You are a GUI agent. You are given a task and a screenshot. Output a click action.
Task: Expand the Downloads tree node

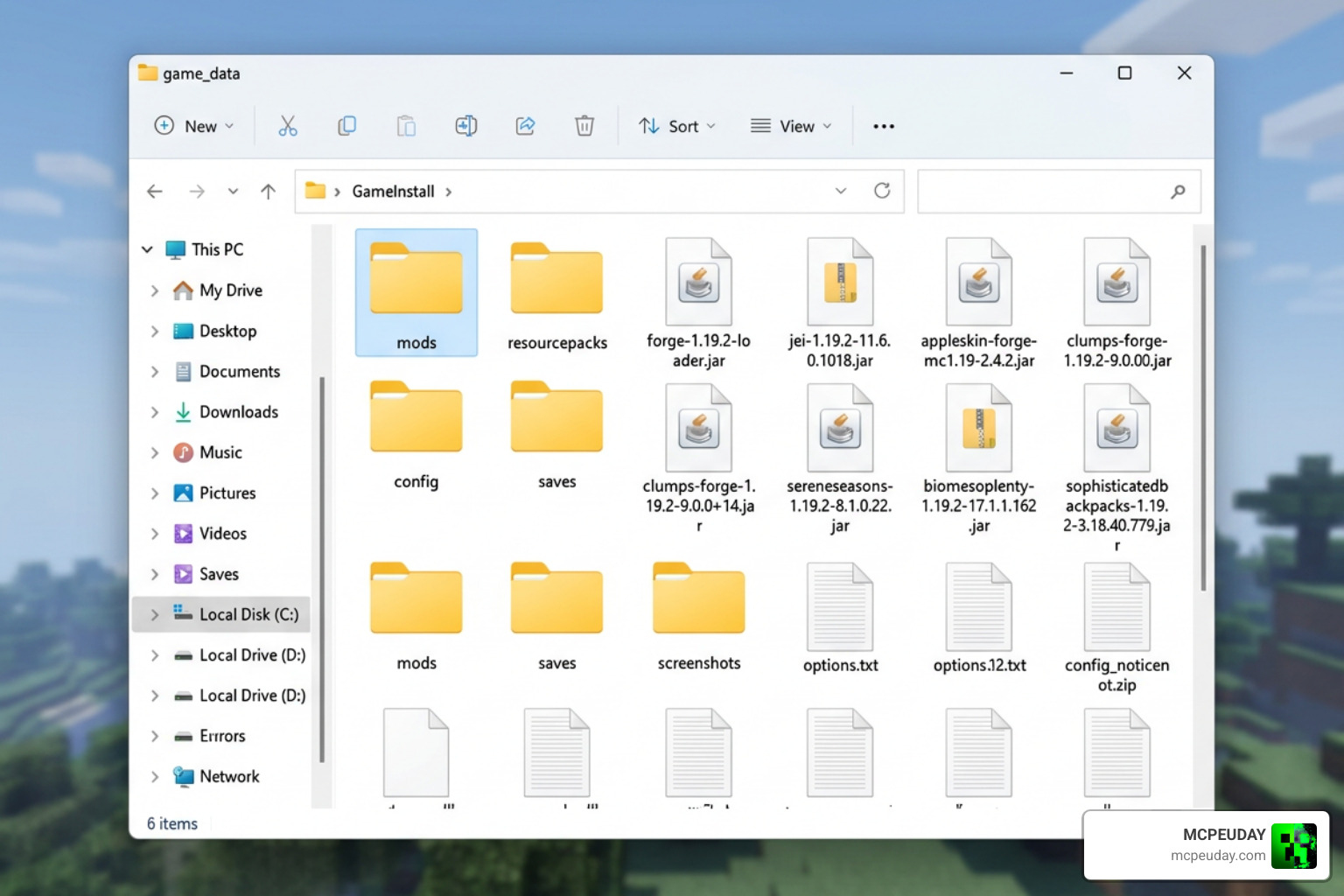click(155, 412)
